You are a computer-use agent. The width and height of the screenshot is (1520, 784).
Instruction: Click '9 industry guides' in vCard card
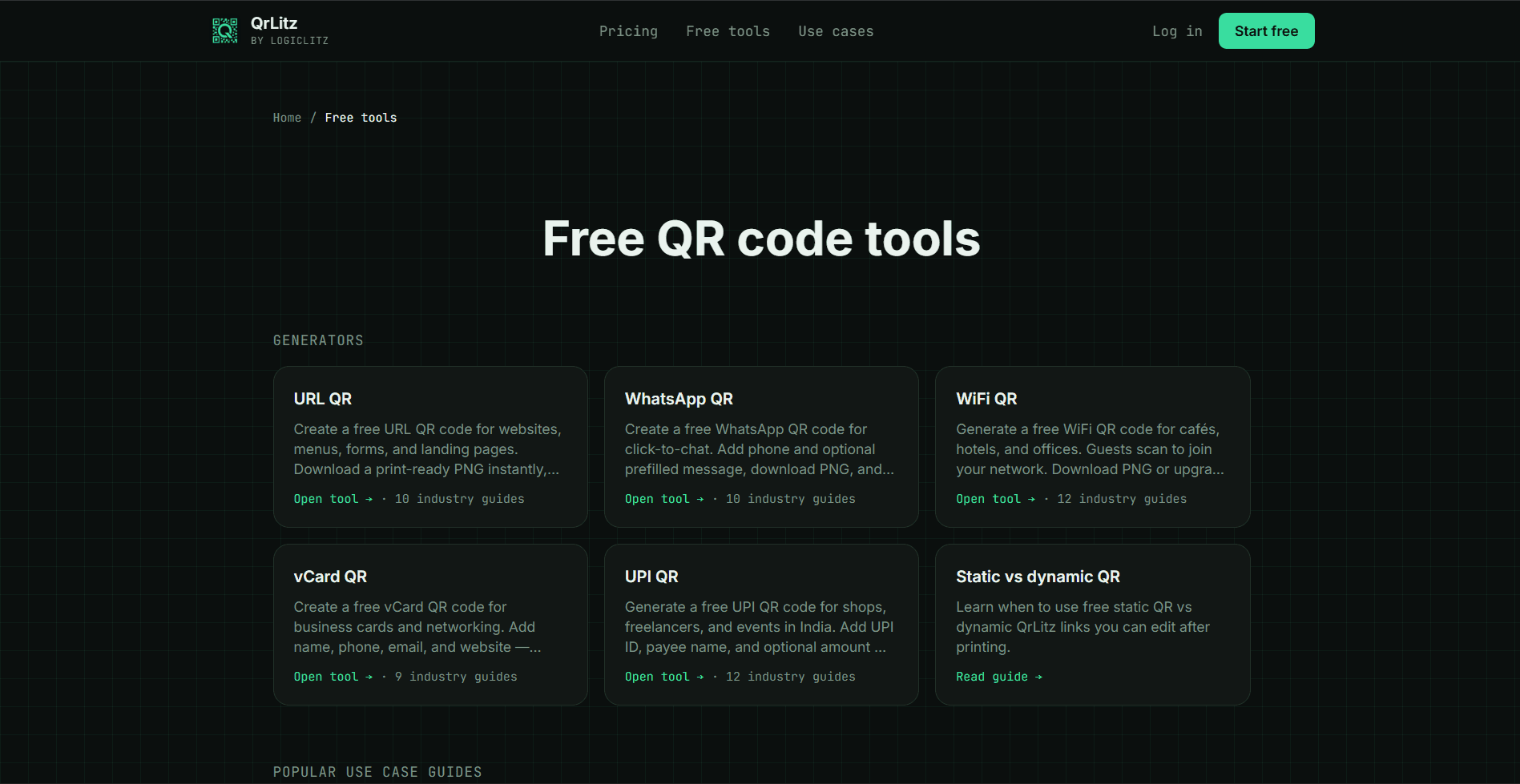tap(456, 677)
